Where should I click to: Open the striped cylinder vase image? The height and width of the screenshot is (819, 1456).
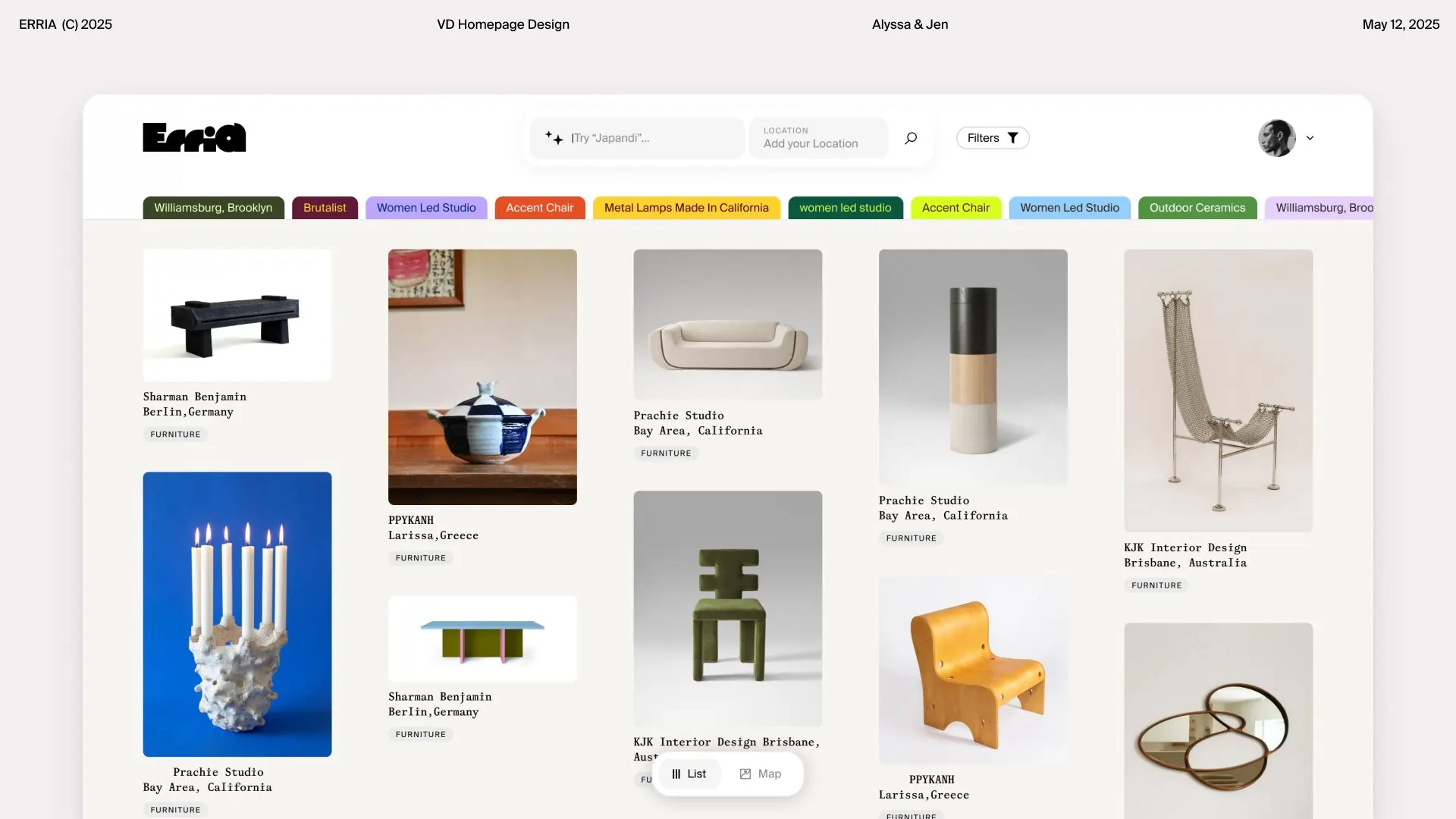click(x=973, y=367)
